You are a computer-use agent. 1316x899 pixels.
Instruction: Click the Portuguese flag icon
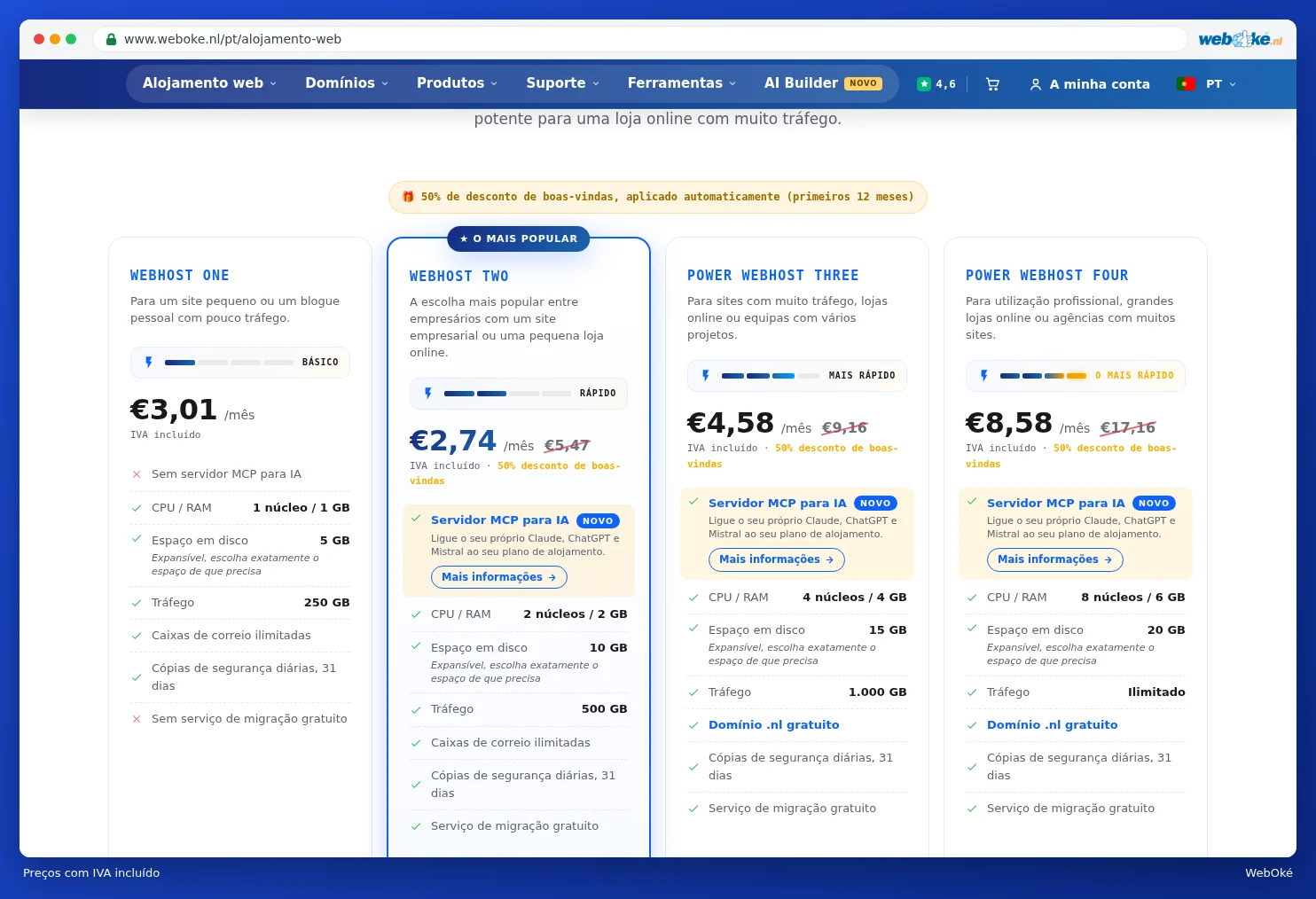click(x=1186, y=84)
